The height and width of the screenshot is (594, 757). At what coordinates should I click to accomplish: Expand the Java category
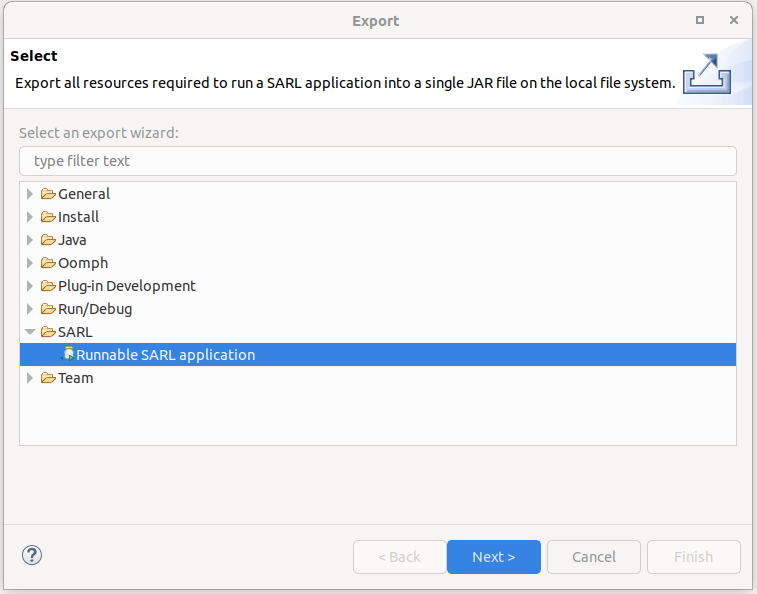click(30, 240)
